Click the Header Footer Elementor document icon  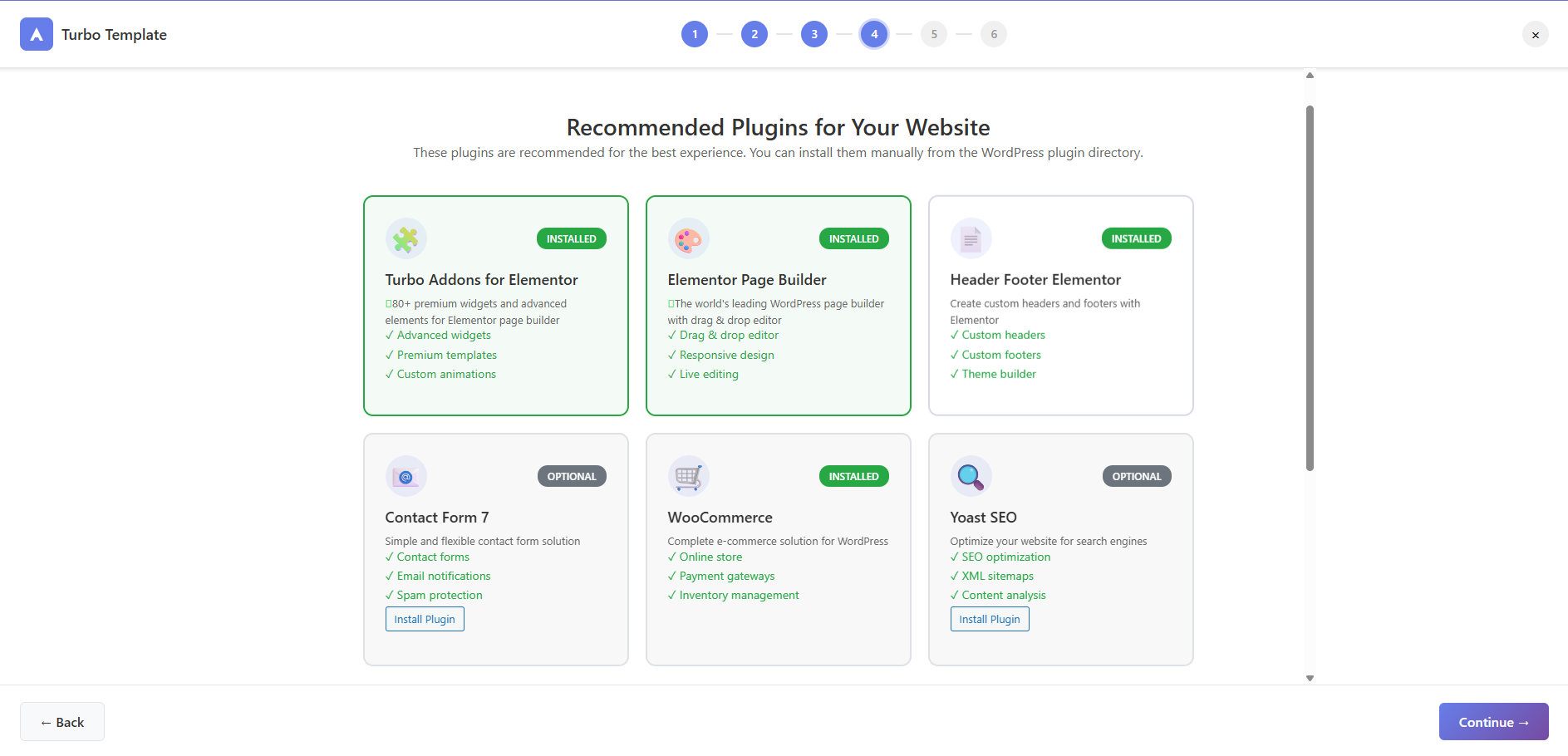[x=971, y=238]
